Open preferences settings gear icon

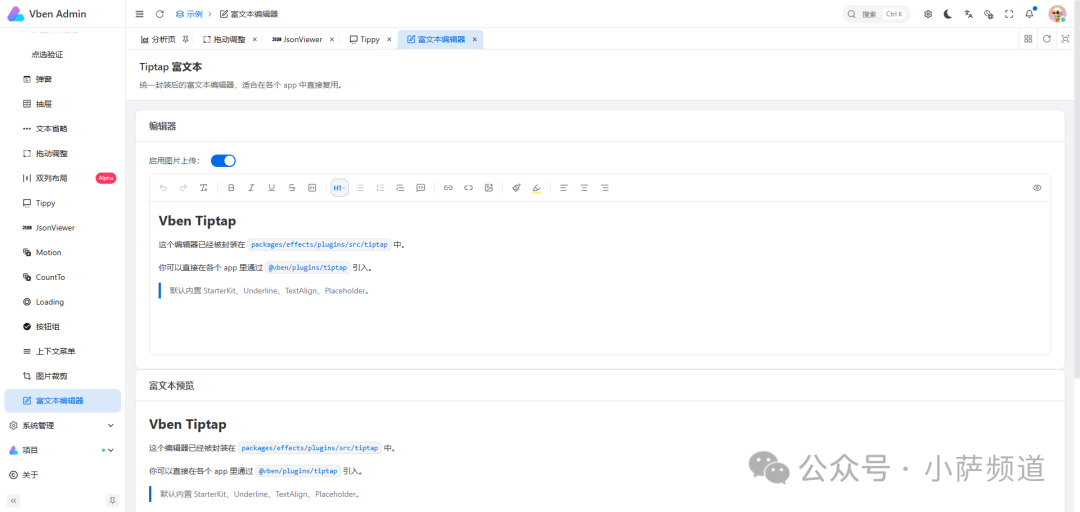(928, 14)
